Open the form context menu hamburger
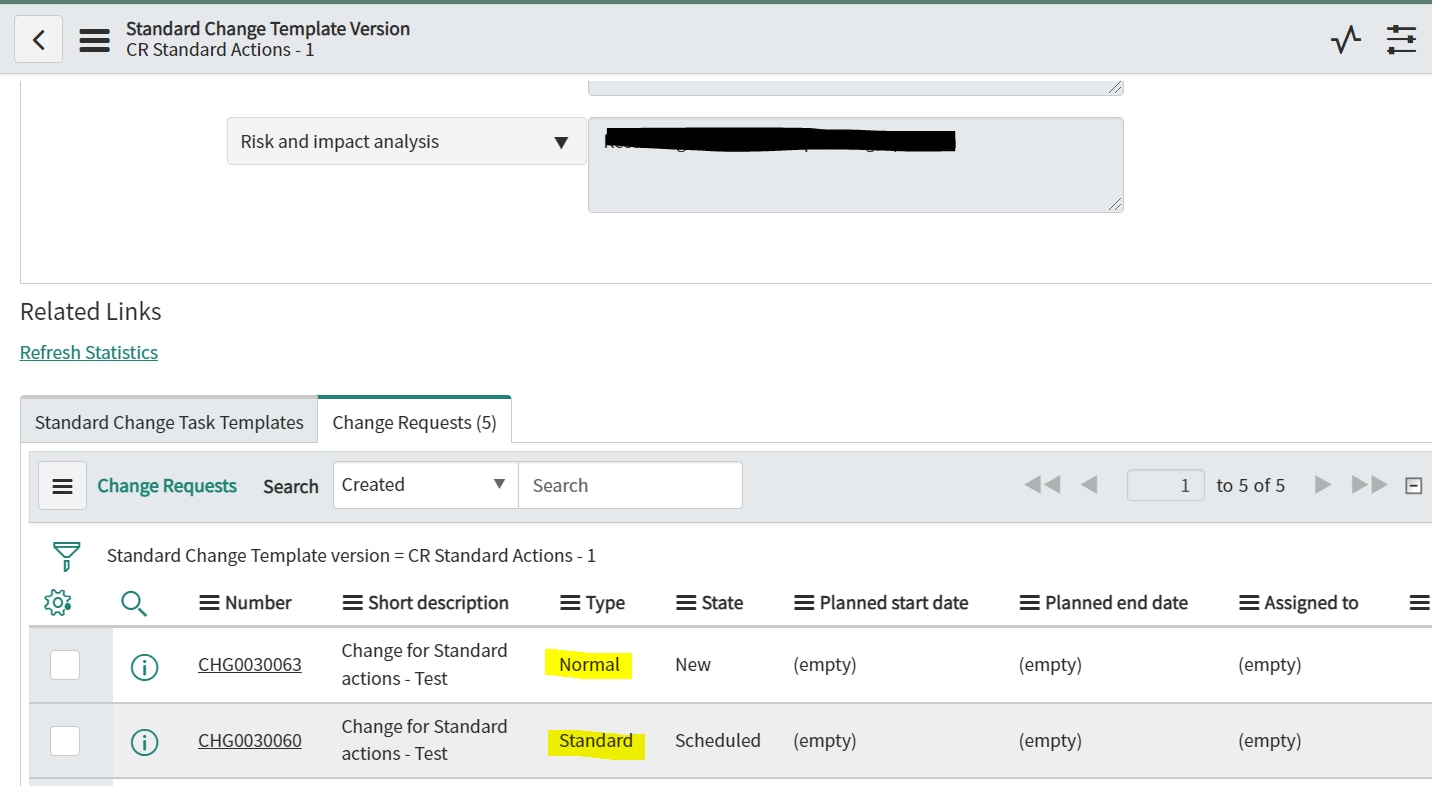The image size is (1432, 786). click(94, 39)
